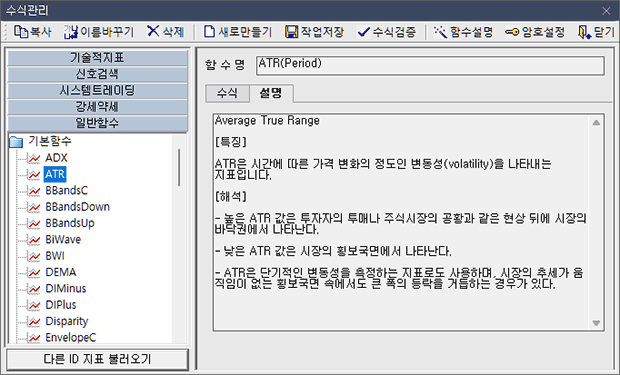Open 함수설명 function description wand icon

(440, 32)
